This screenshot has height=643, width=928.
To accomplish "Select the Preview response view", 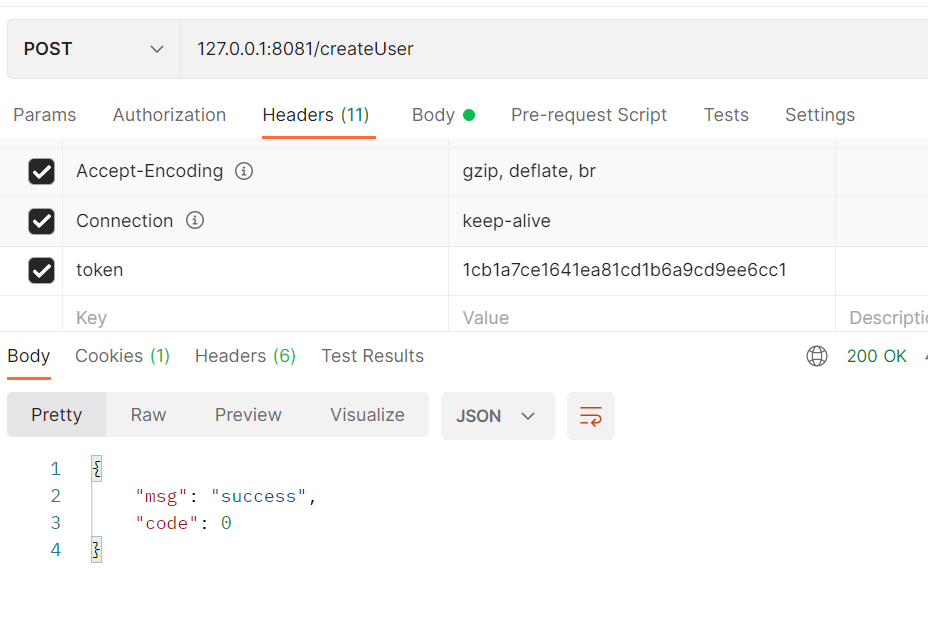I will pos(248,415).
